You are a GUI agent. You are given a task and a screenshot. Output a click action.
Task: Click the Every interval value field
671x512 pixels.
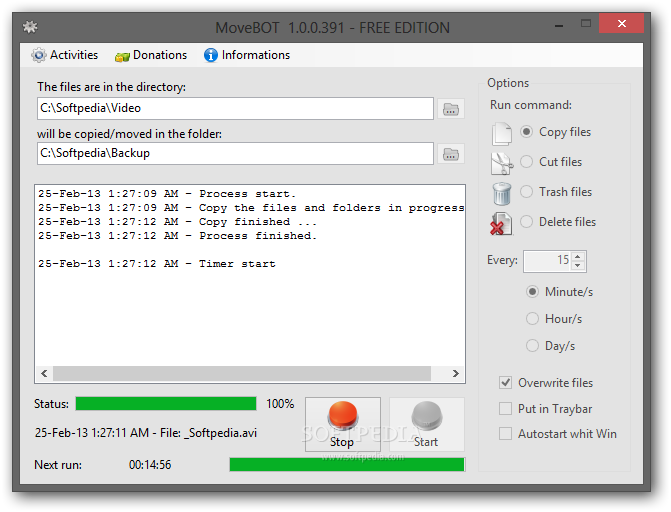(548, 261)
